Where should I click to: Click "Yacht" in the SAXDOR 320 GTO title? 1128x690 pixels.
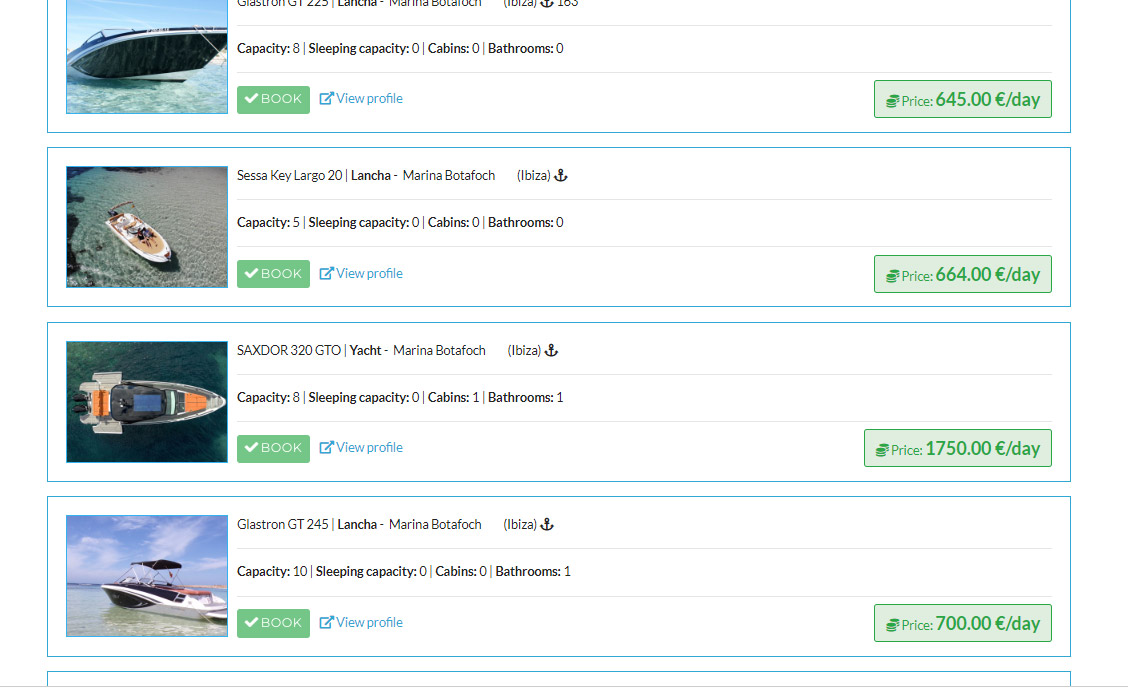(x=365, y=350)
